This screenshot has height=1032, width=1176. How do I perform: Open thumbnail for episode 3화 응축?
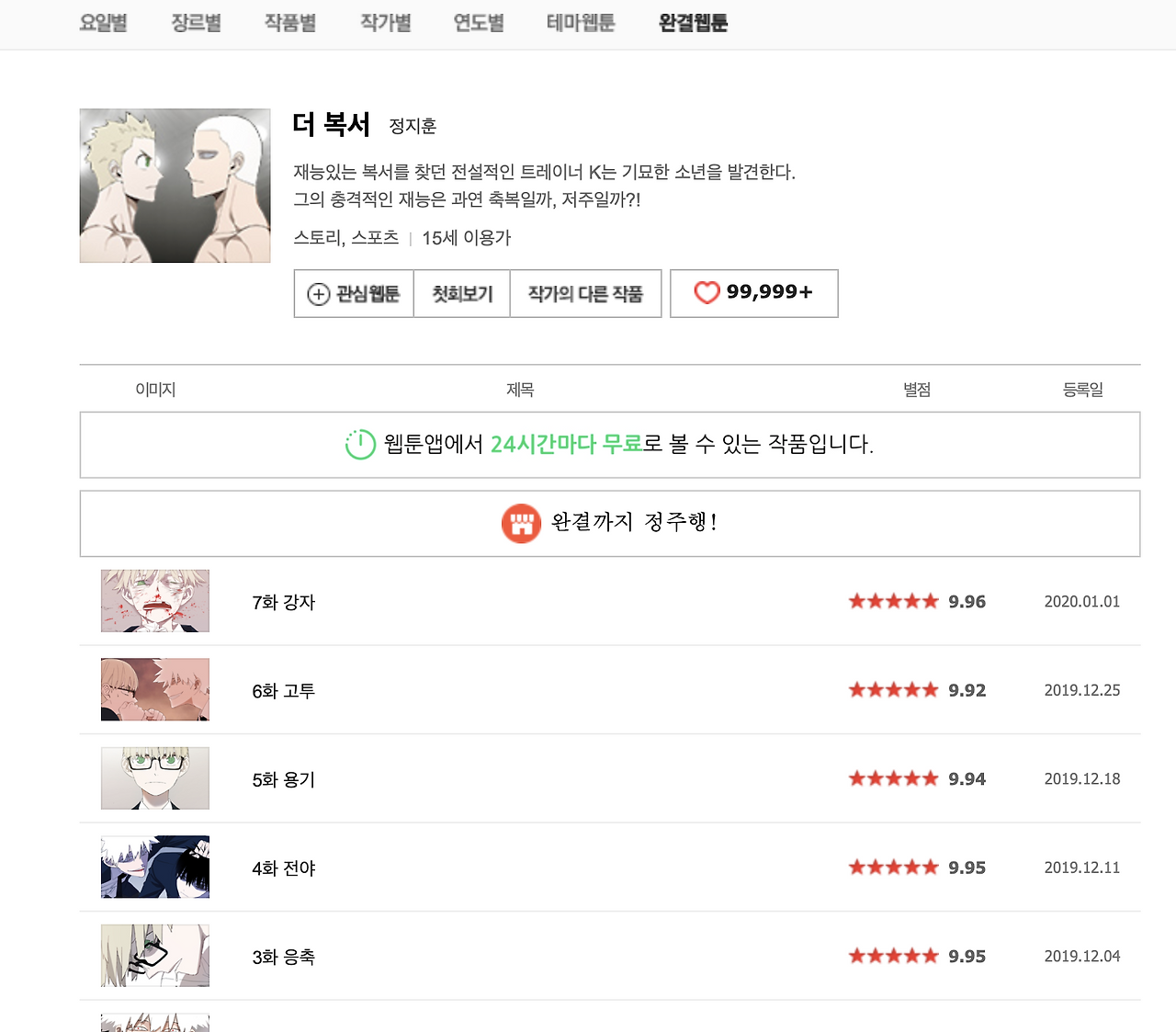click(x=155, y=956)
